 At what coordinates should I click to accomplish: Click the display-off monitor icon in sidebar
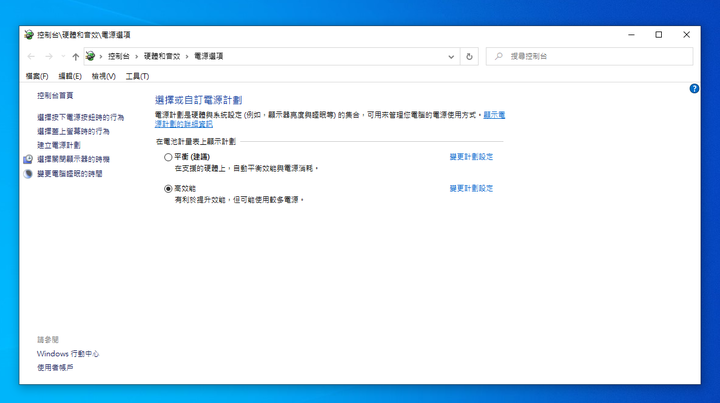coord(28,159)
